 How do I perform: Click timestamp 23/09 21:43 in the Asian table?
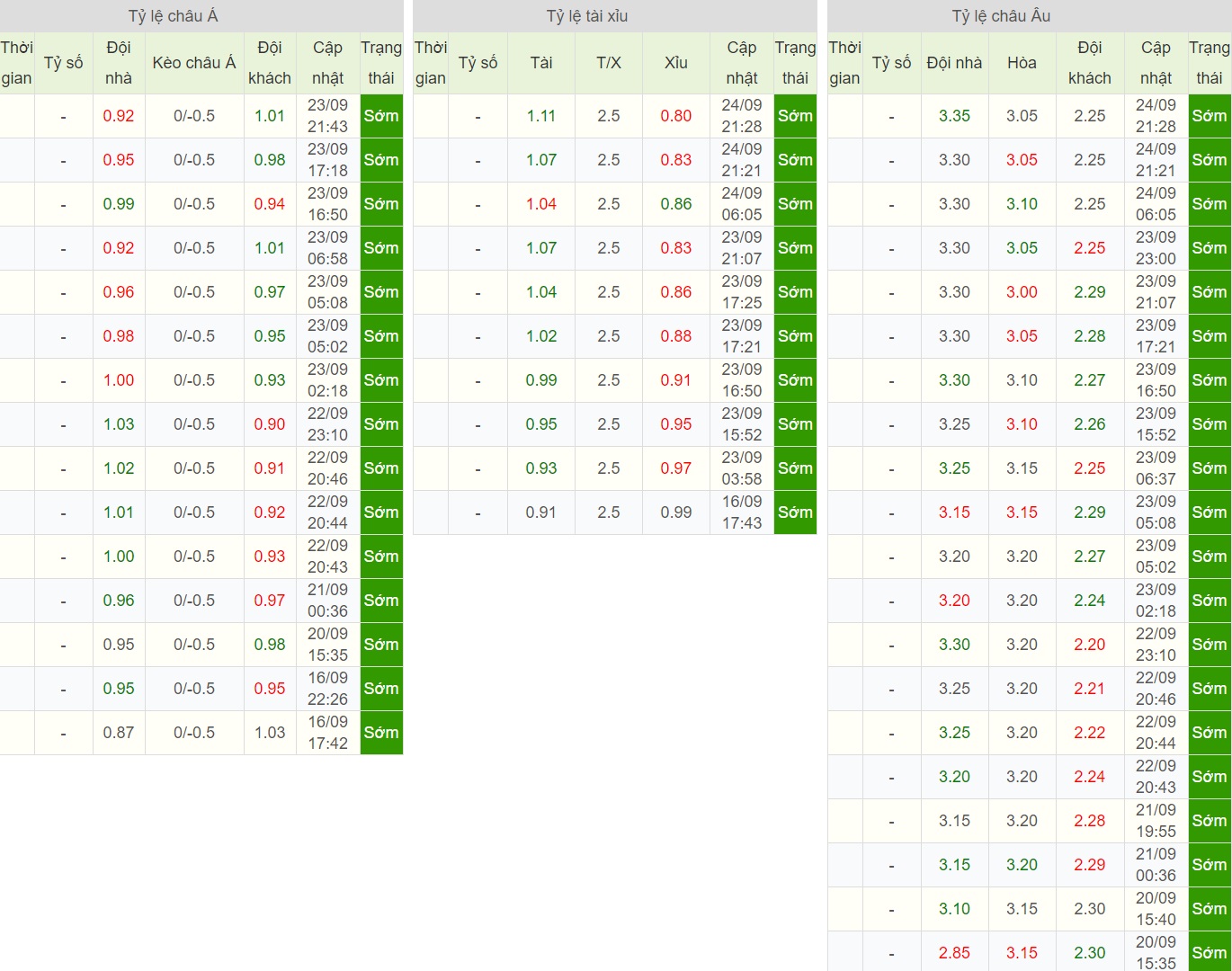click(x=327, y=116)
